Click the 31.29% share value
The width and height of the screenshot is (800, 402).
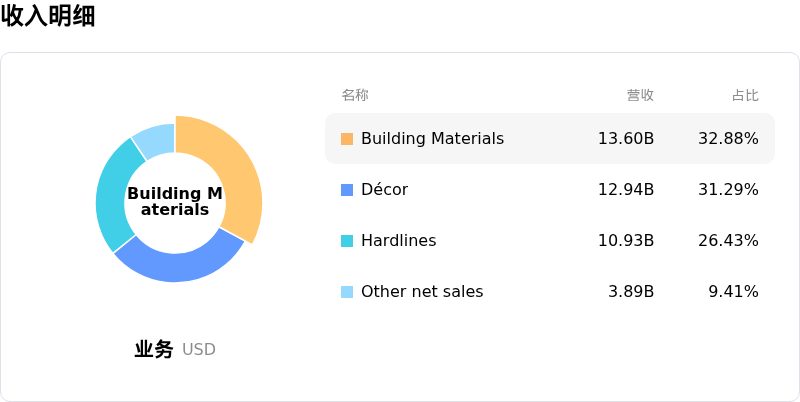click(x=728, y=190)
